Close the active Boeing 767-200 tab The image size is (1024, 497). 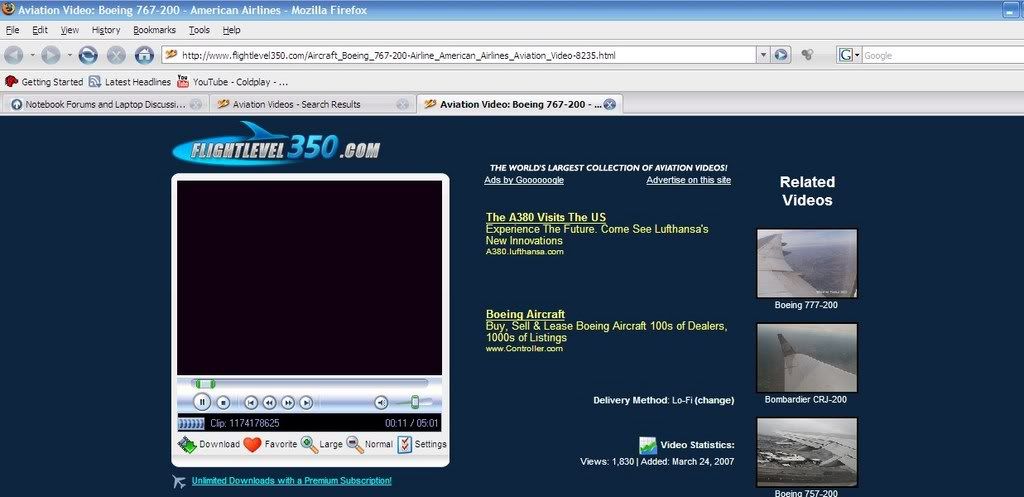[x=609, y=104]
